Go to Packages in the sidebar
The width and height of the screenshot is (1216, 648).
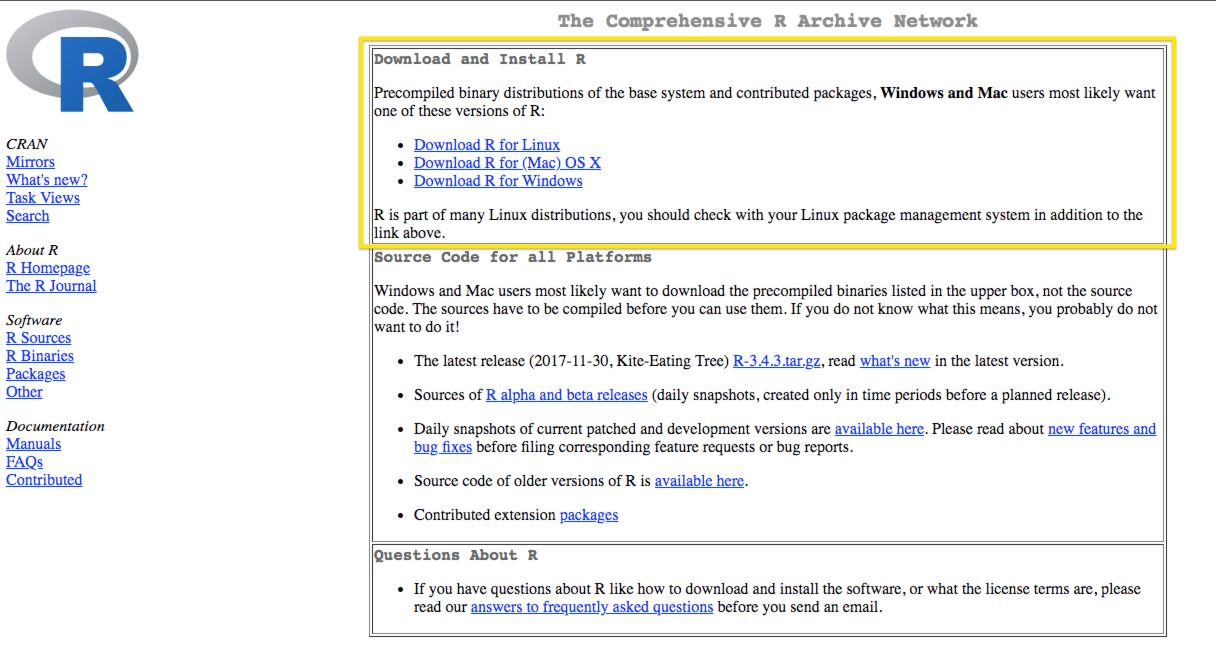click(36, 374)
